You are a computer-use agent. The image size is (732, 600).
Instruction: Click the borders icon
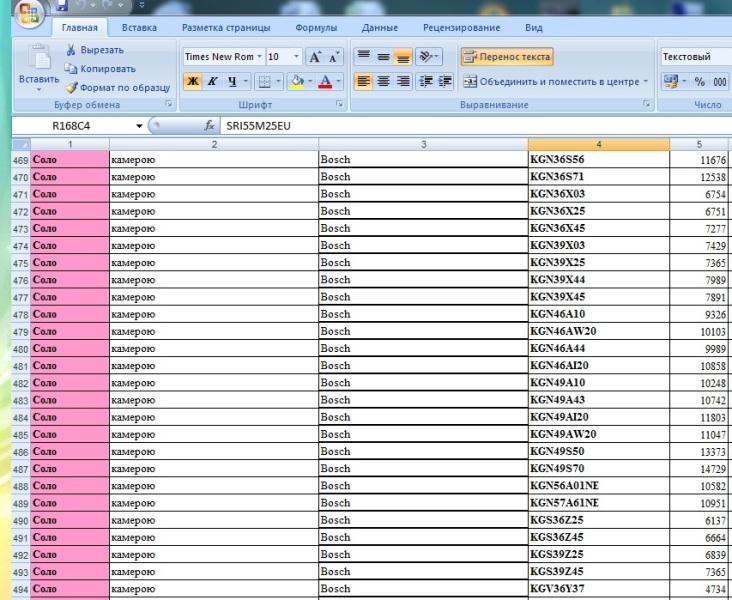click(264, 82)
